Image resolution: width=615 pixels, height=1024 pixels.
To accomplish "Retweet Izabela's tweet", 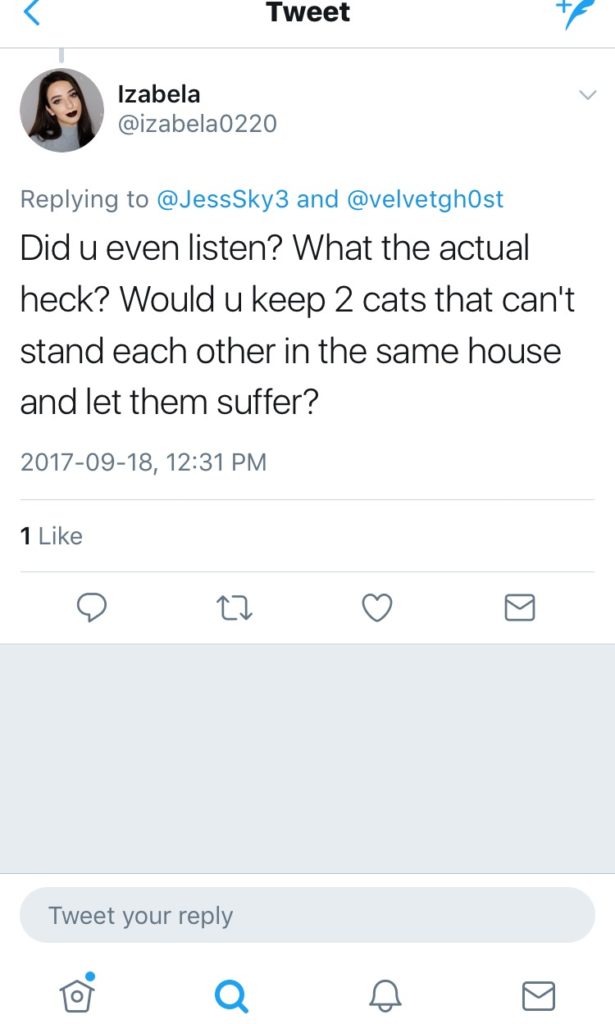I will click(234, 607).
